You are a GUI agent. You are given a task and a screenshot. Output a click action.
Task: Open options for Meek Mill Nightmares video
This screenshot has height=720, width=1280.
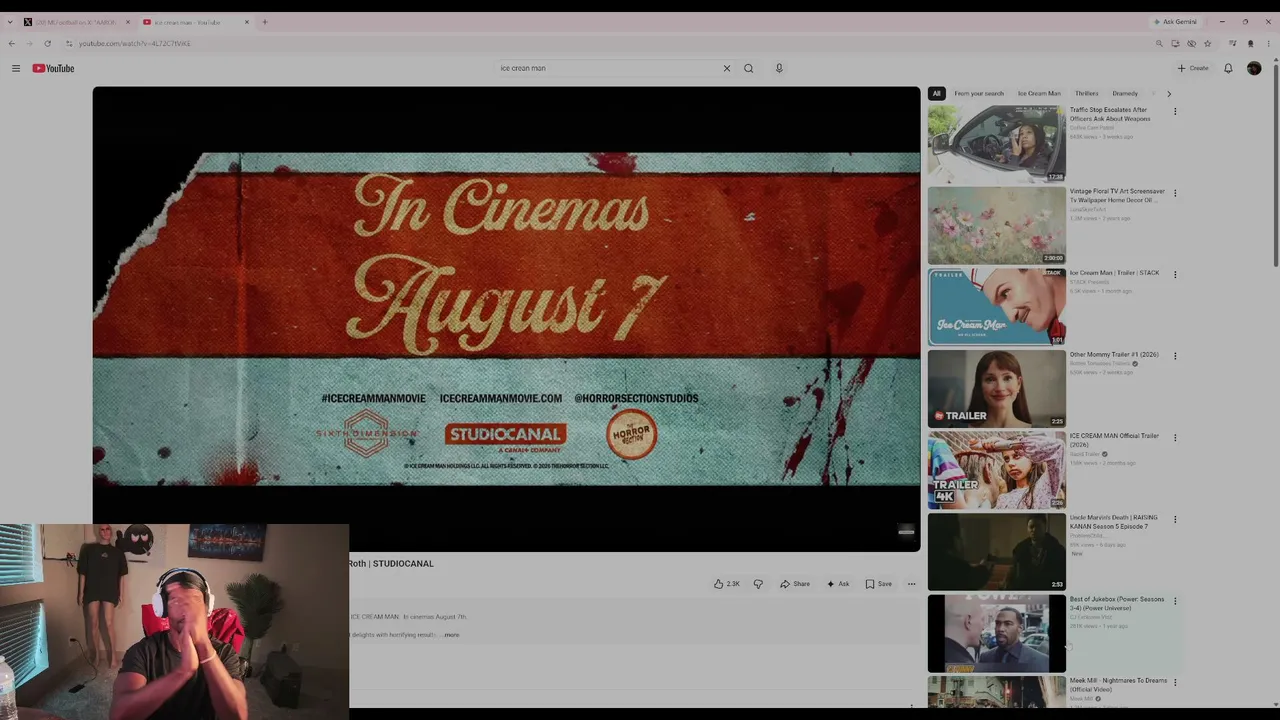point(1175,683)
